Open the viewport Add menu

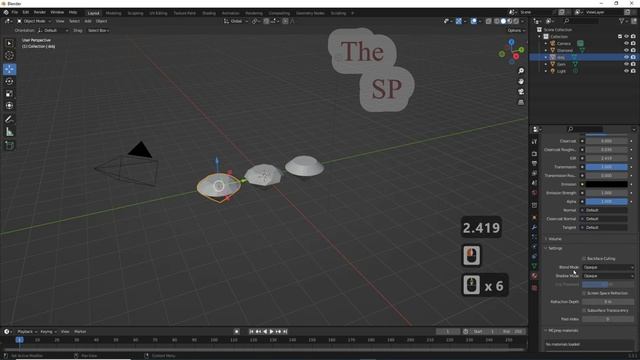88,21
